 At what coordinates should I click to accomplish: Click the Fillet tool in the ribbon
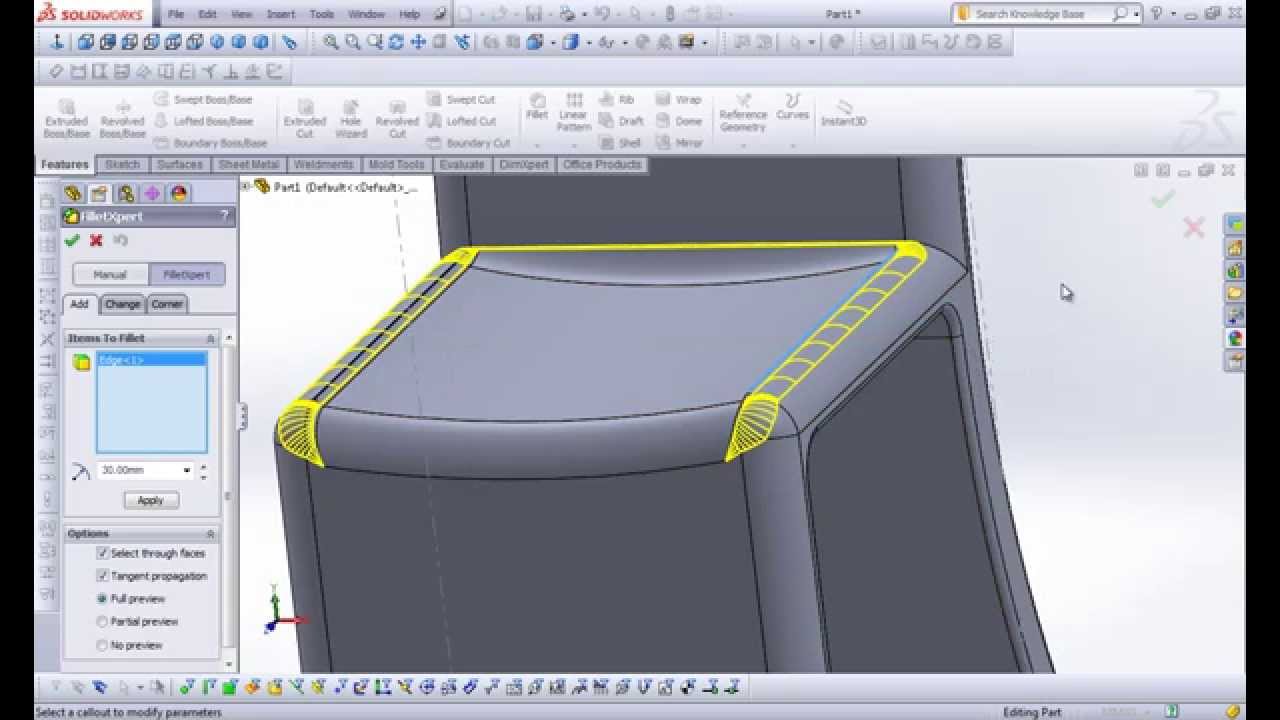[537, 106]
